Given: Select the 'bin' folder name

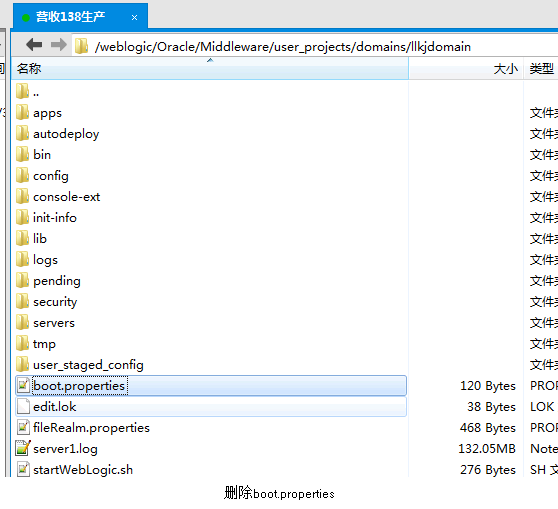Looking at the screenshot, I should point(42,154).
